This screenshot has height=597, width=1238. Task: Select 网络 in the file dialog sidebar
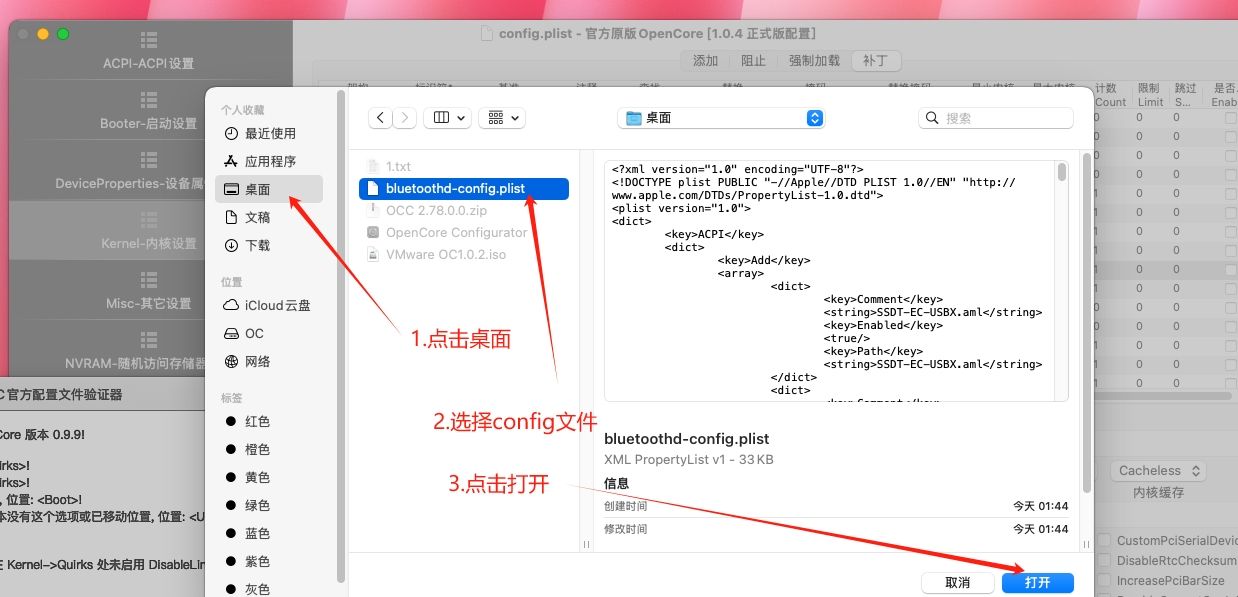click(x=258, y=361)
